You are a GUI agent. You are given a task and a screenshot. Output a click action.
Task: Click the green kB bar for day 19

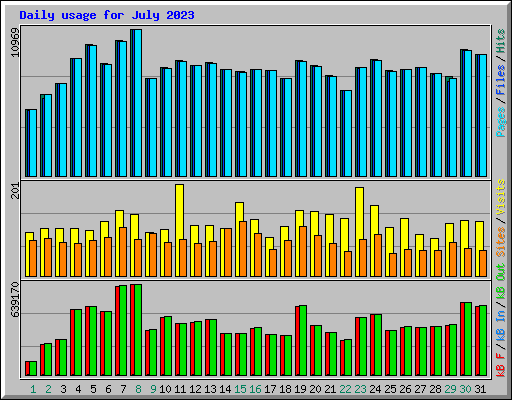click(x=303, y=341)
